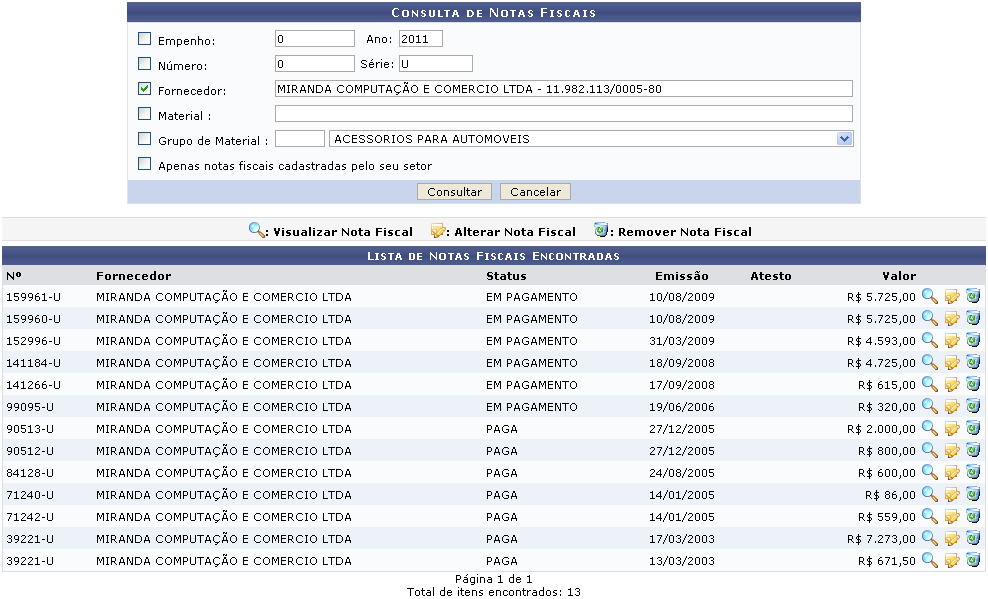Click the Ano field showing 2011
The height and width of the screenshot is (599, 988).
click(x=420, y=38)
